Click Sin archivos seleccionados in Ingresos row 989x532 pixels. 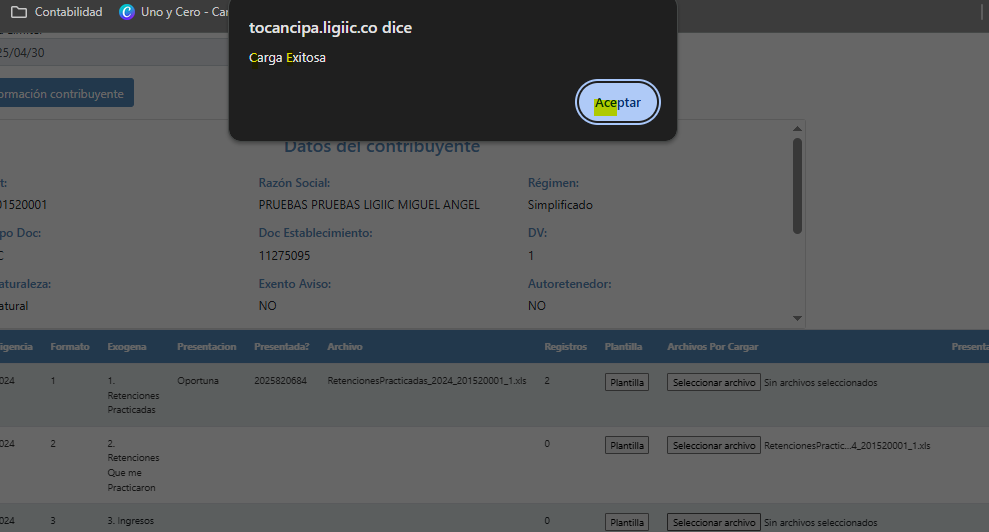point(821,523)
